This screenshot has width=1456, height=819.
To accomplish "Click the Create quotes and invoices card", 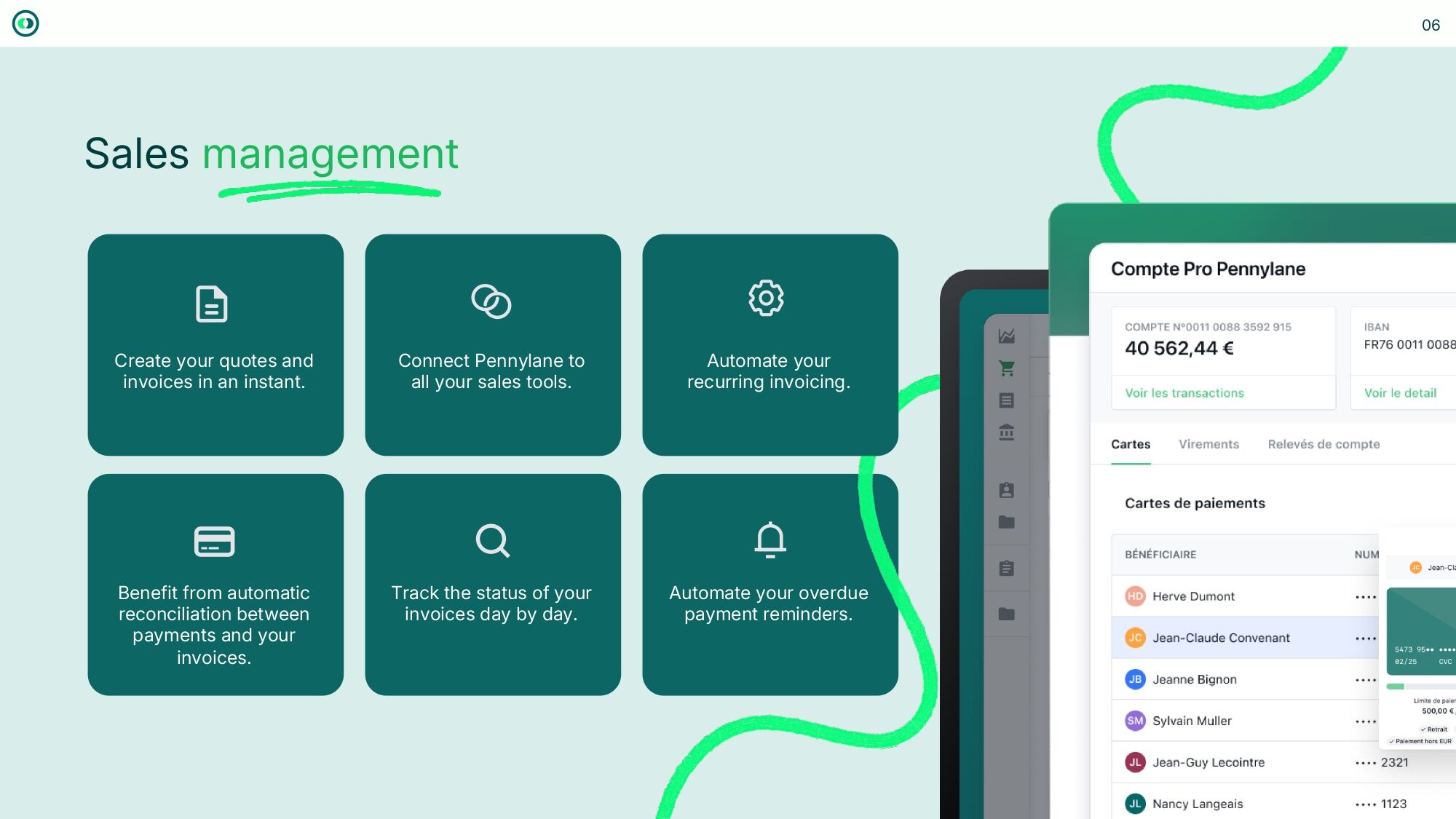I will pyautogui.click(x=215, y=344).
